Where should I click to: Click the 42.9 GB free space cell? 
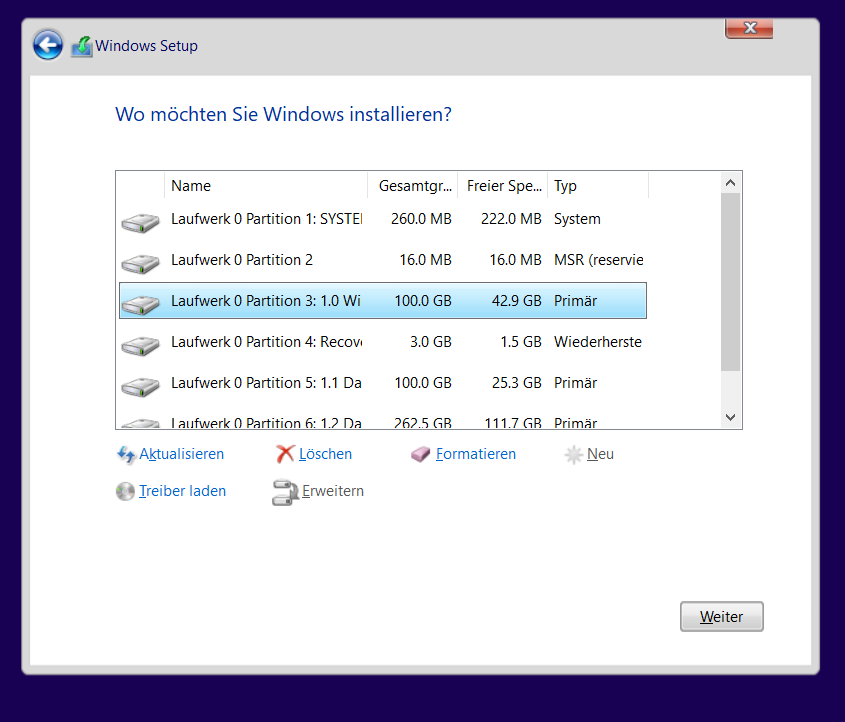pos(516,301)
